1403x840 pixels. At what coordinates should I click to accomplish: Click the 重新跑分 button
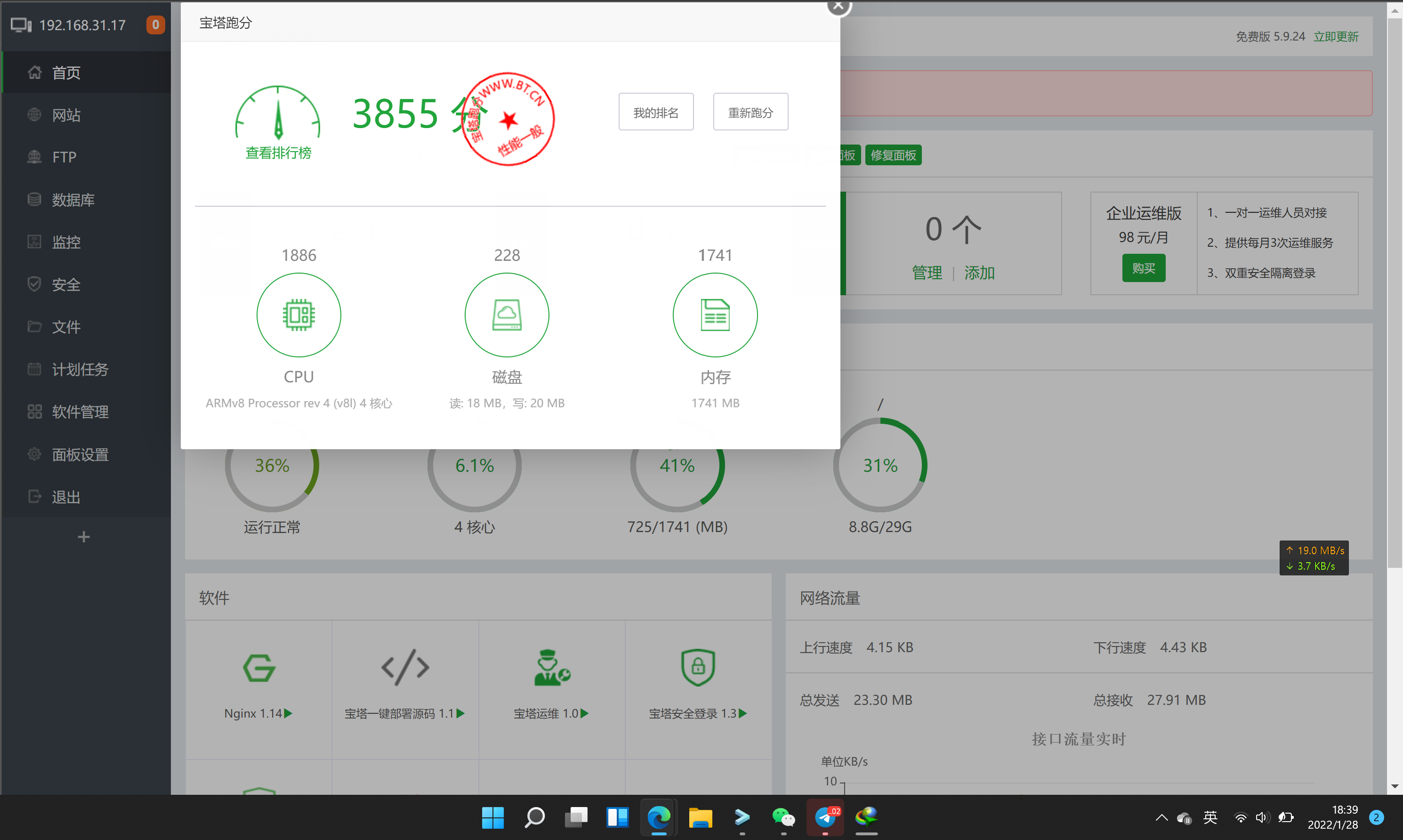(x=750, y=112)
